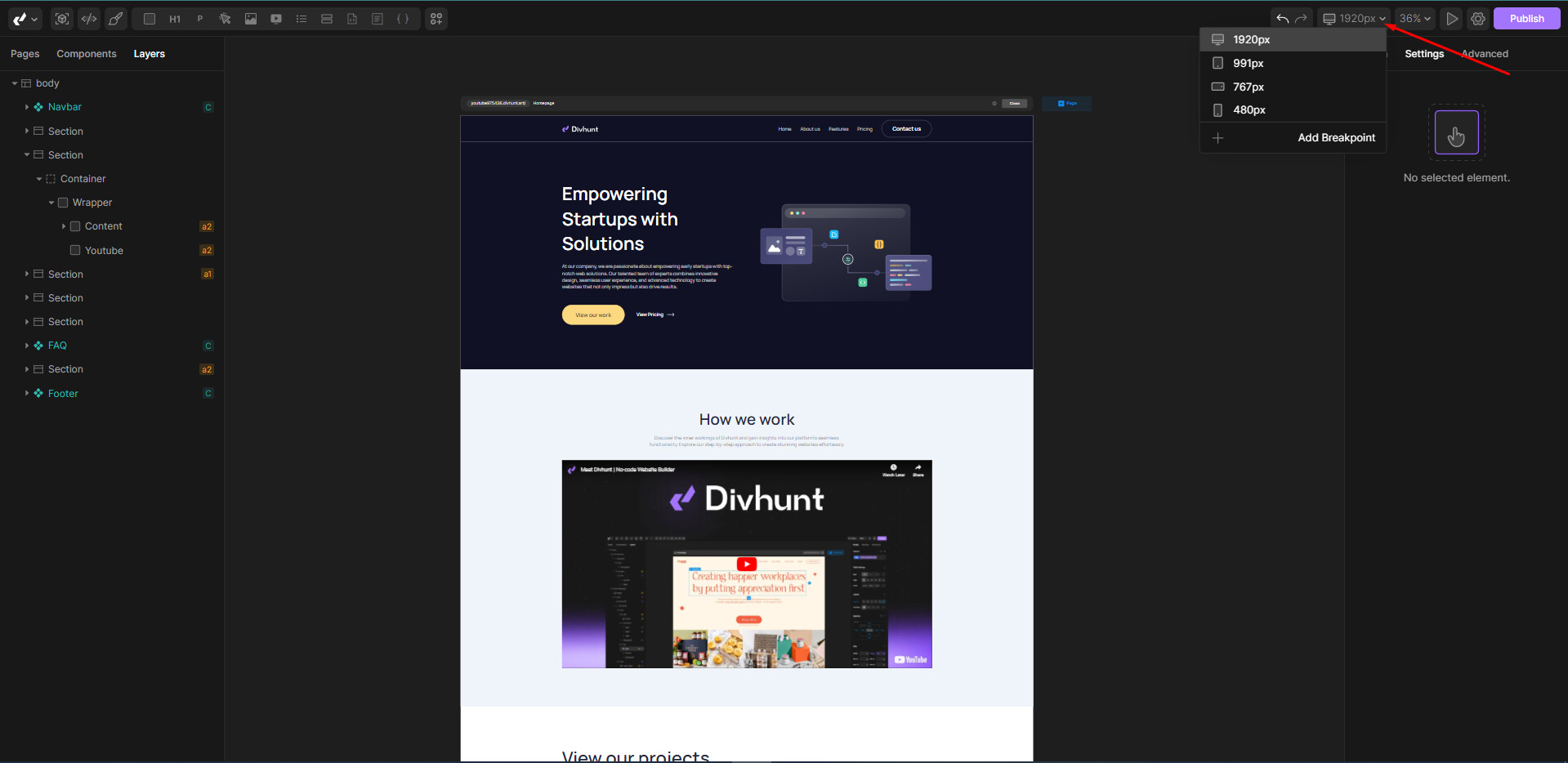Click the plus icon beside Add Breakpoint
The image size is (1568, 763).
point(1217,138)
